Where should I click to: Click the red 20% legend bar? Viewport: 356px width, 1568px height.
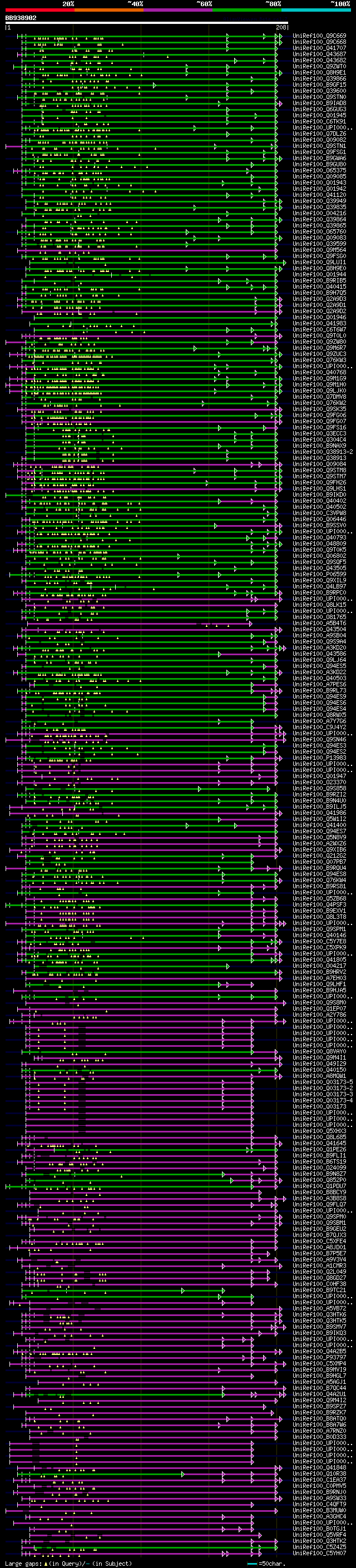point(40,9)
